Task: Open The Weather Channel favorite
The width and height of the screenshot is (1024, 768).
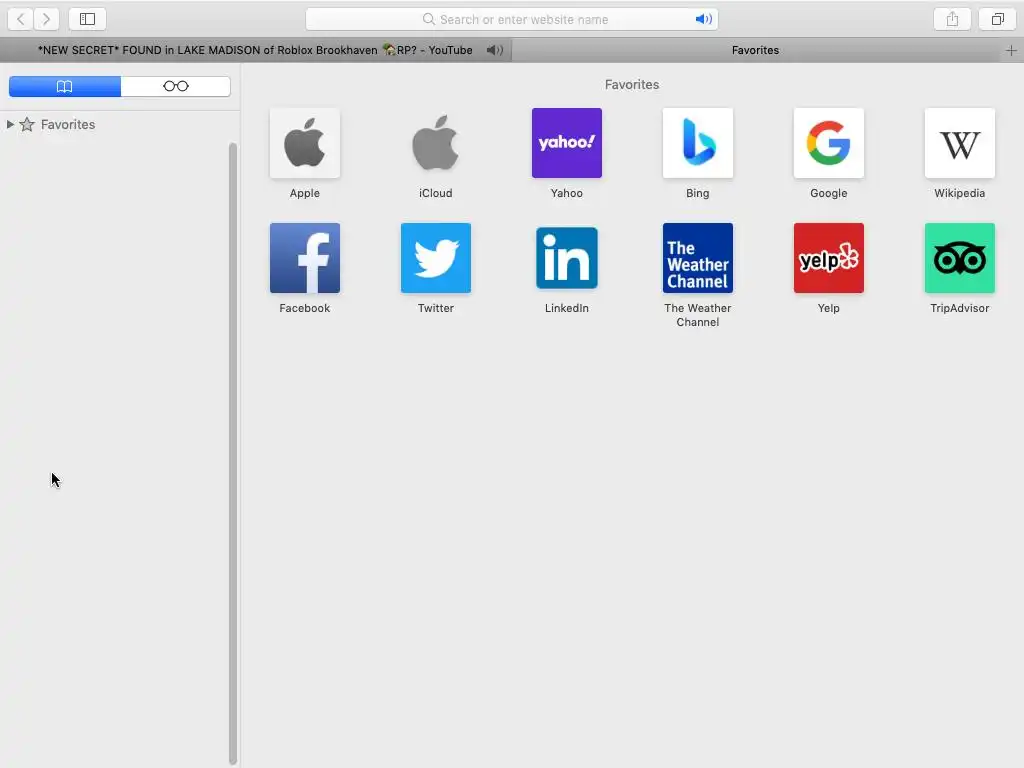Action: pyautogui.click(x=697, y=258)
